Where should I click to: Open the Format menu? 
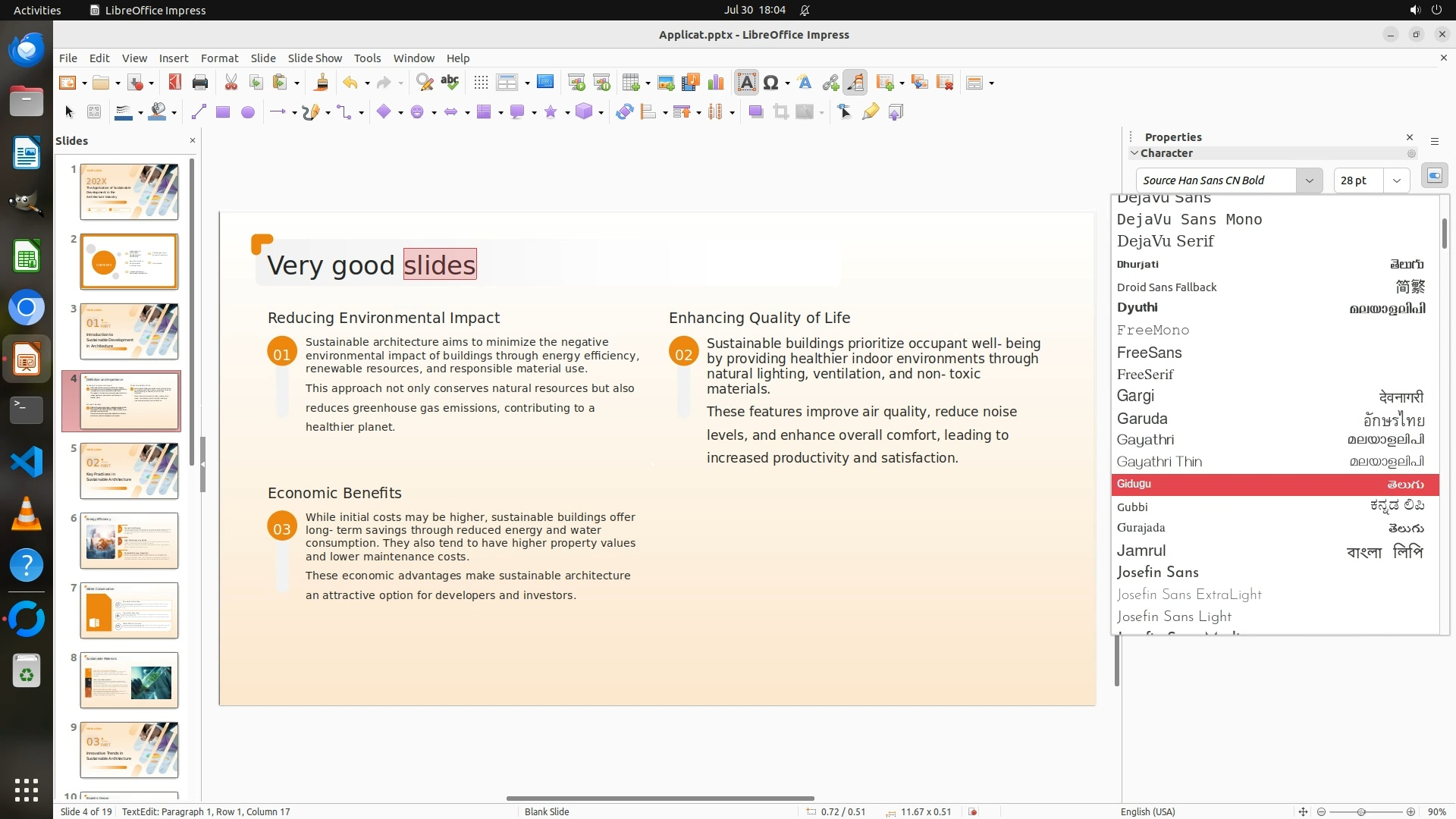click(219, 58)
